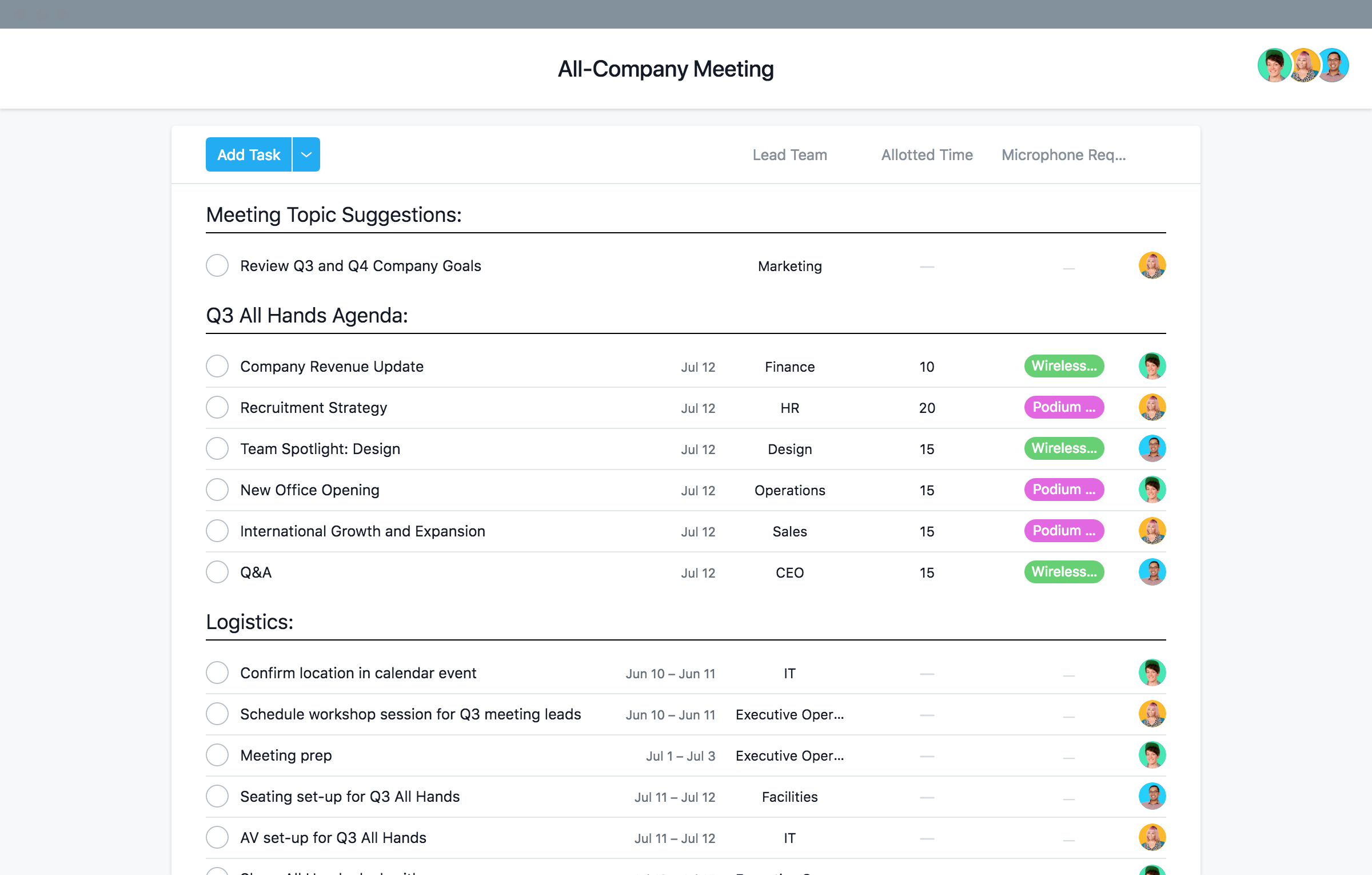The image size is (1372, 875).
Task: Click the Wireless... microphone icon for Team Spotlight Design
Action: (1062, 448)
